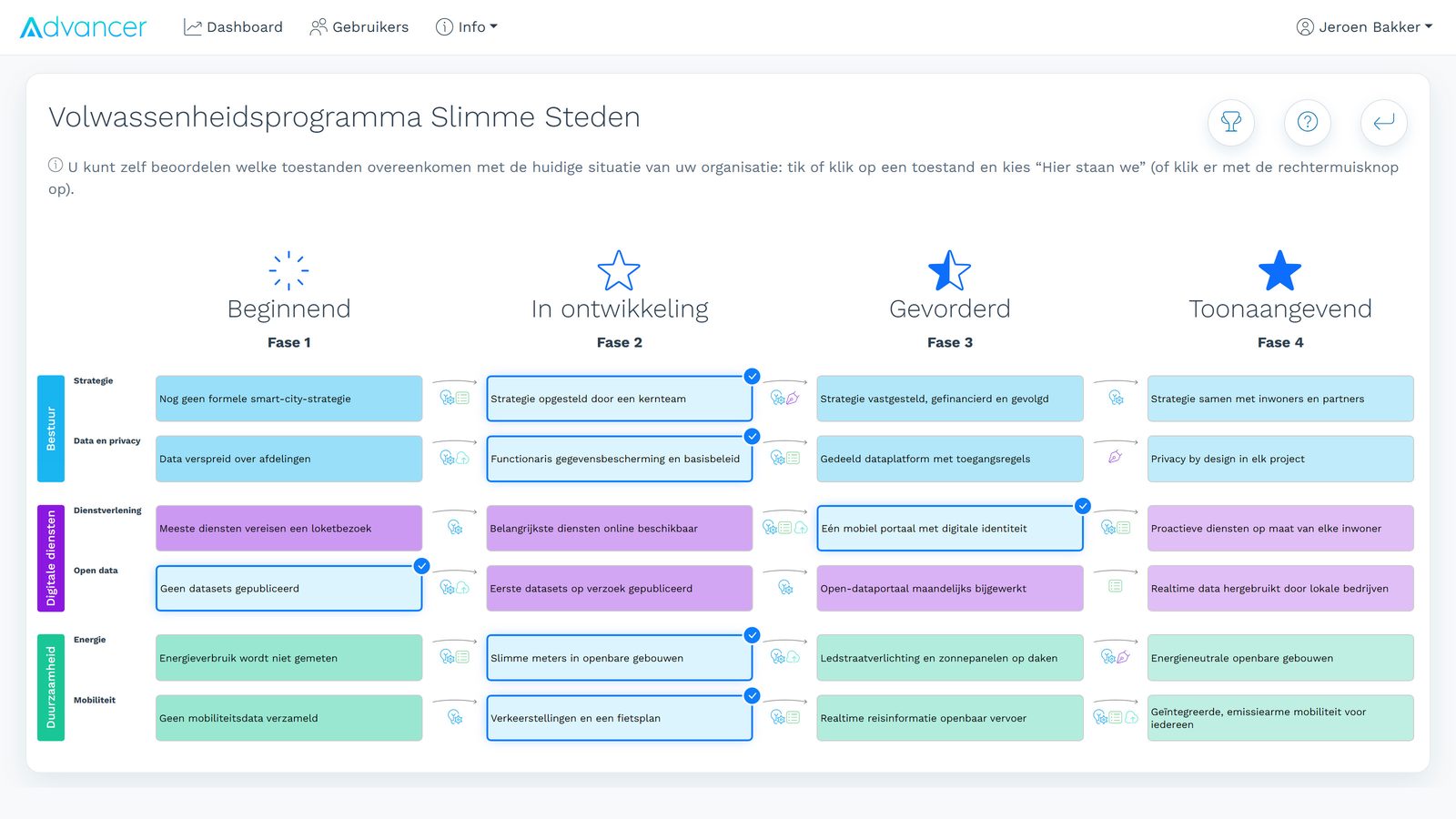The width and height of the screenshot is (1456, 819).
Task: Click the Toonaangevend filled star icon
Action: pyautogui.click(x=1279, y=270)
